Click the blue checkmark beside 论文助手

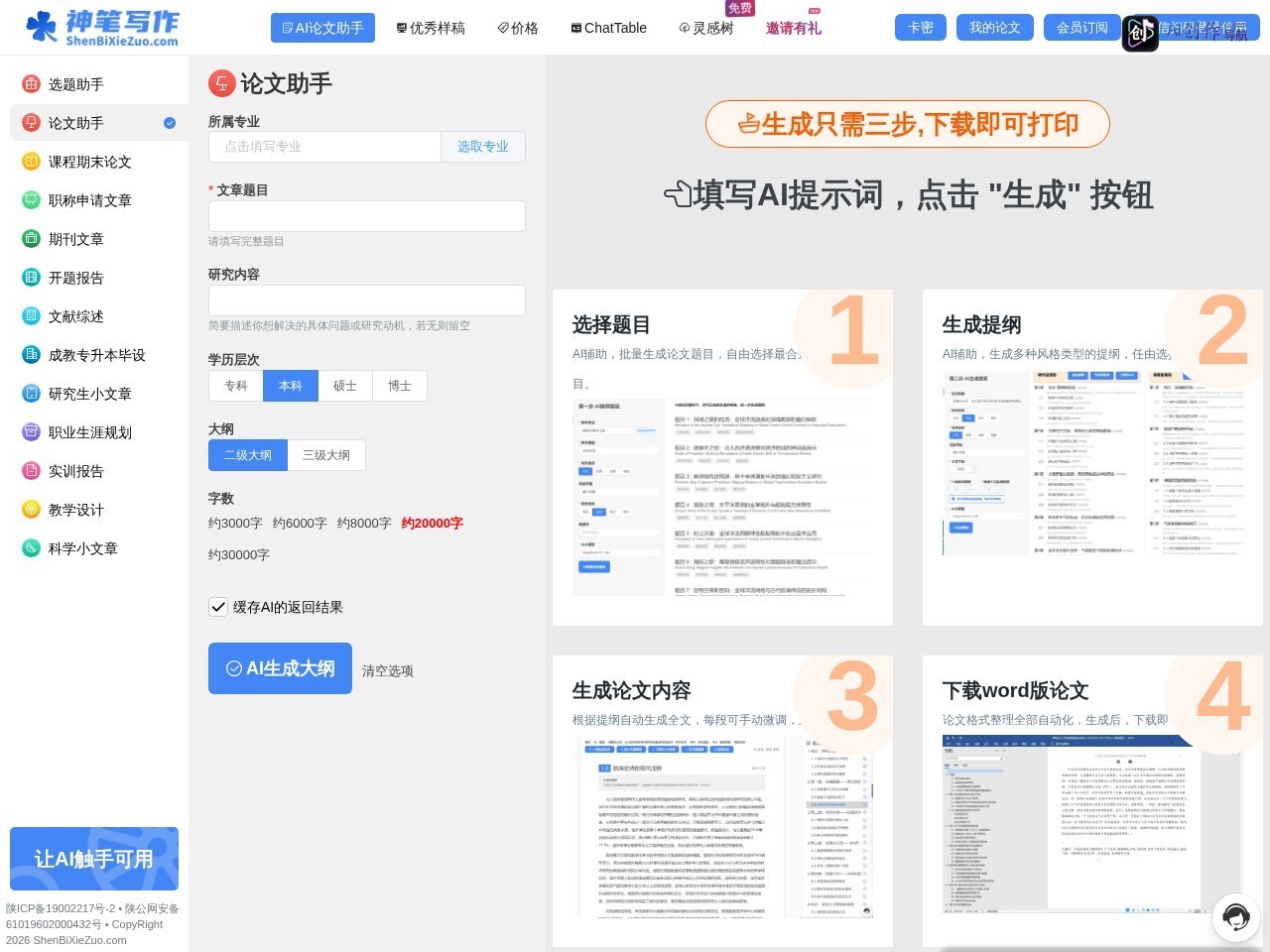(170, 123)
